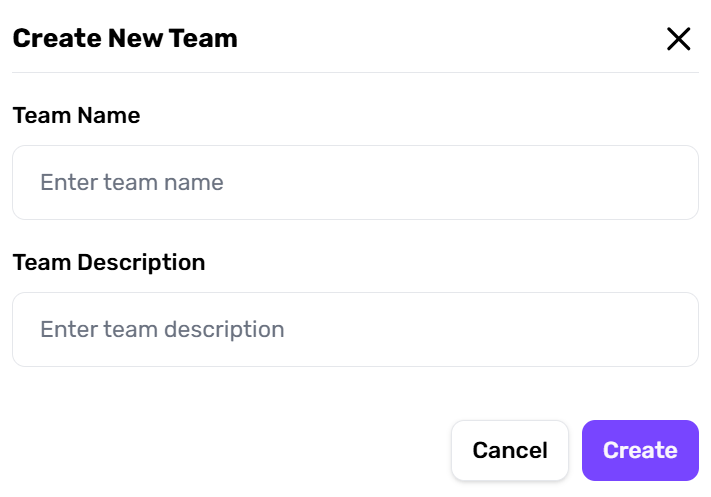The height and width of the screenshot is (497, 711).
Task: Select the text box under Team Description
Action: coord(355,329)
